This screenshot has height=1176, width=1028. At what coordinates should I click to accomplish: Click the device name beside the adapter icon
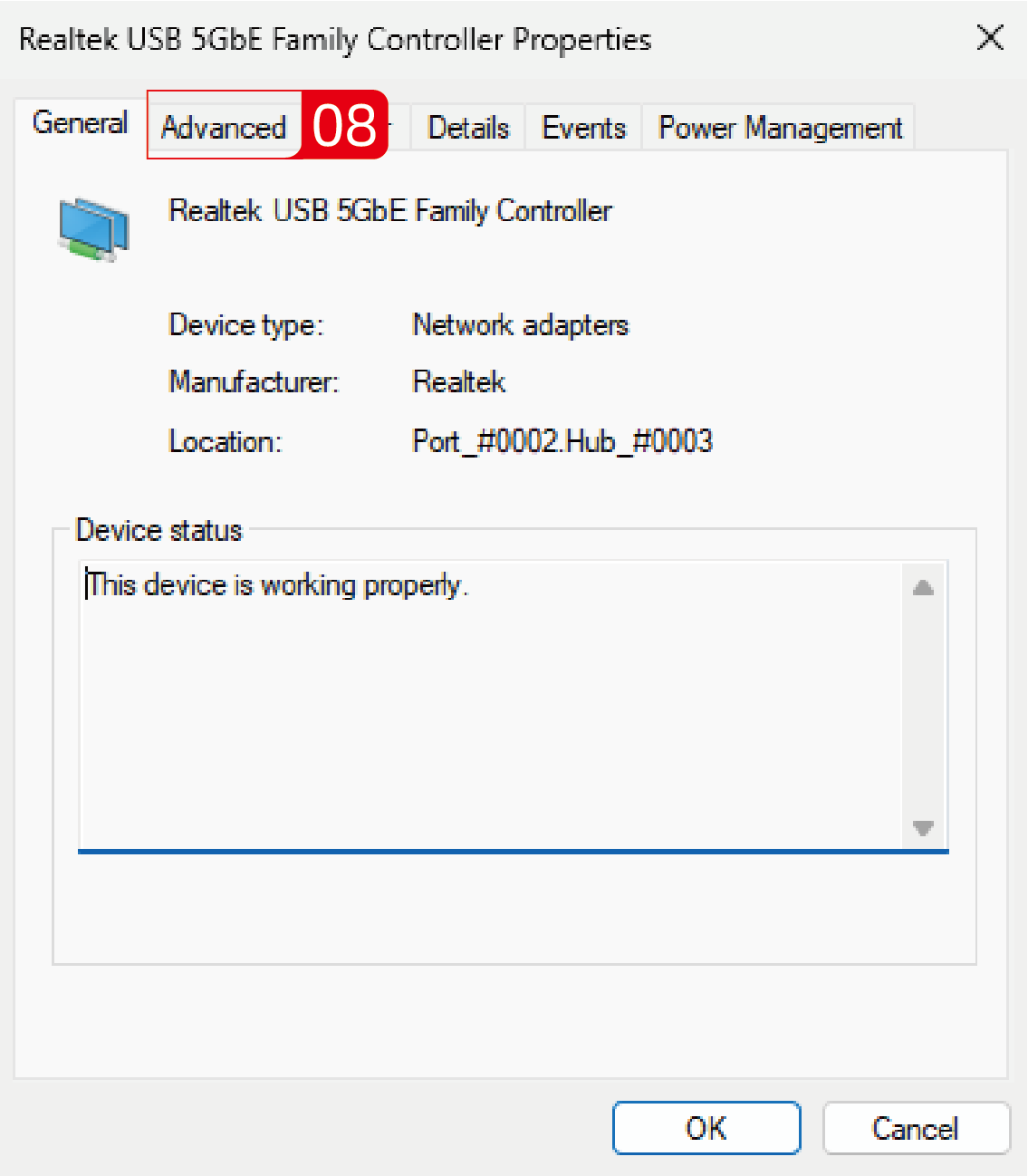[x=390, y=211]
